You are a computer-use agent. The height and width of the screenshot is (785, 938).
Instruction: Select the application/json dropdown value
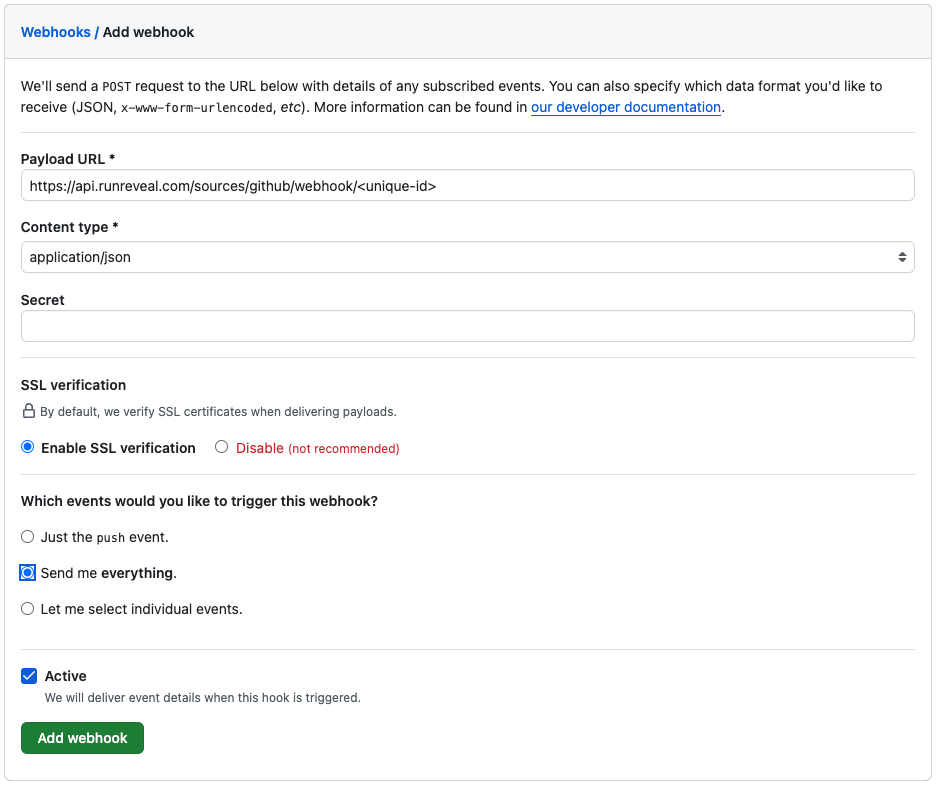click(x=82, y=257)
